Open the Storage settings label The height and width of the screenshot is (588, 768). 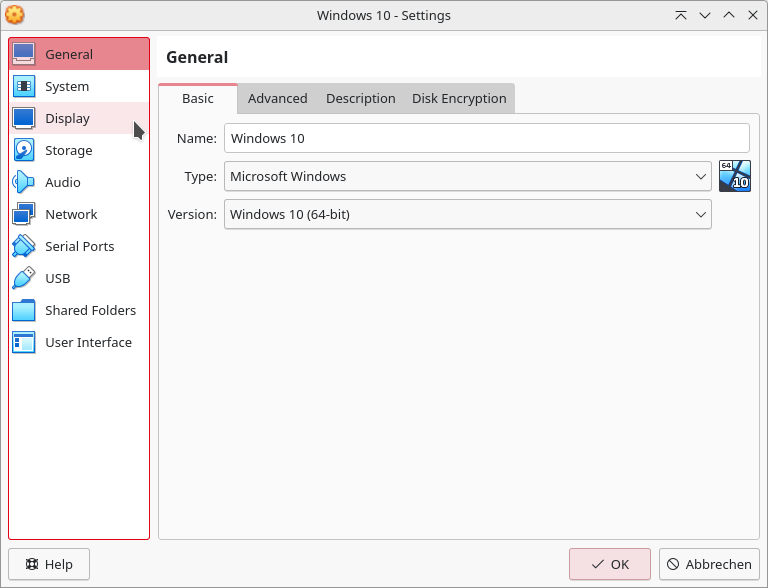click(x=69, y=150)
